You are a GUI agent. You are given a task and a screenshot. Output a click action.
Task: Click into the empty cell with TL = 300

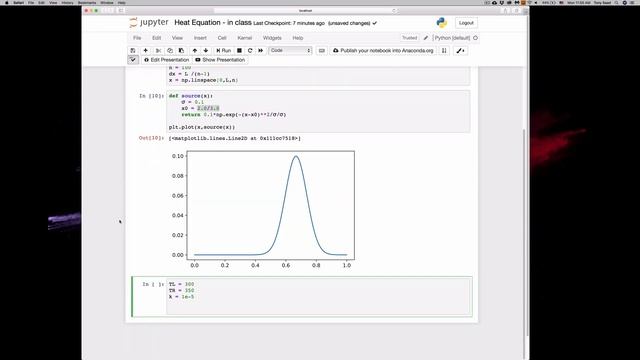(319, 296)
